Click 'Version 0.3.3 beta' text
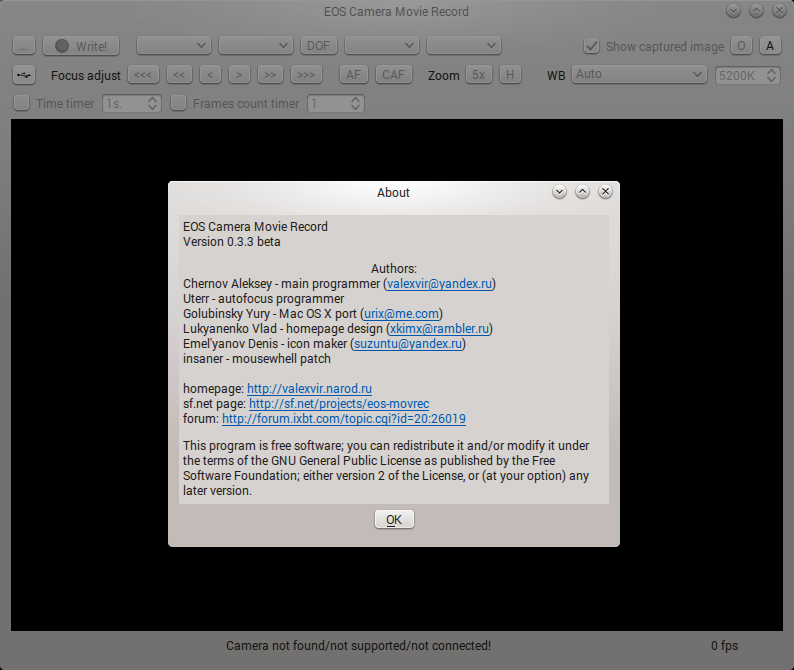This screenshot has height=670, width=794. pos(232,242)
